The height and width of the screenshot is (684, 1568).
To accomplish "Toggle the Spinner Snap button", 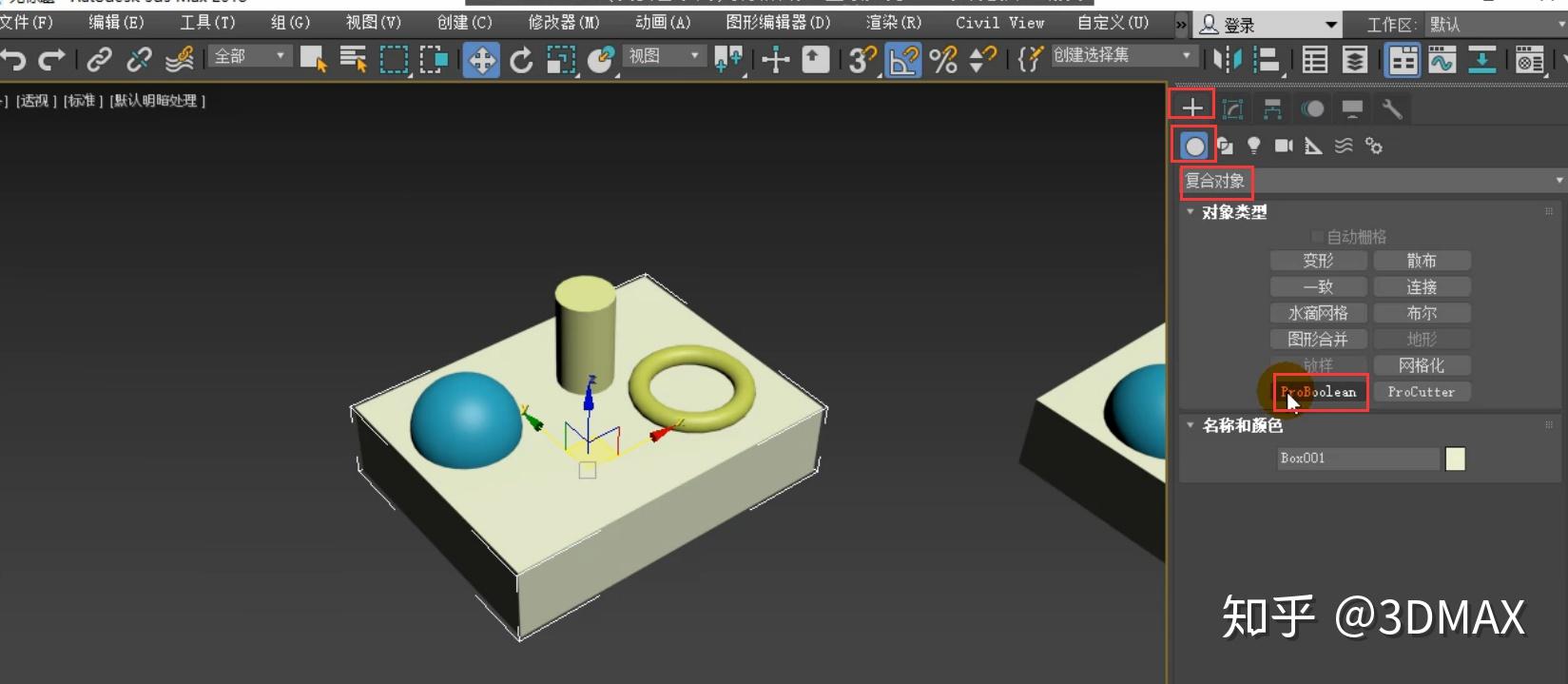I will pos(982,60).
